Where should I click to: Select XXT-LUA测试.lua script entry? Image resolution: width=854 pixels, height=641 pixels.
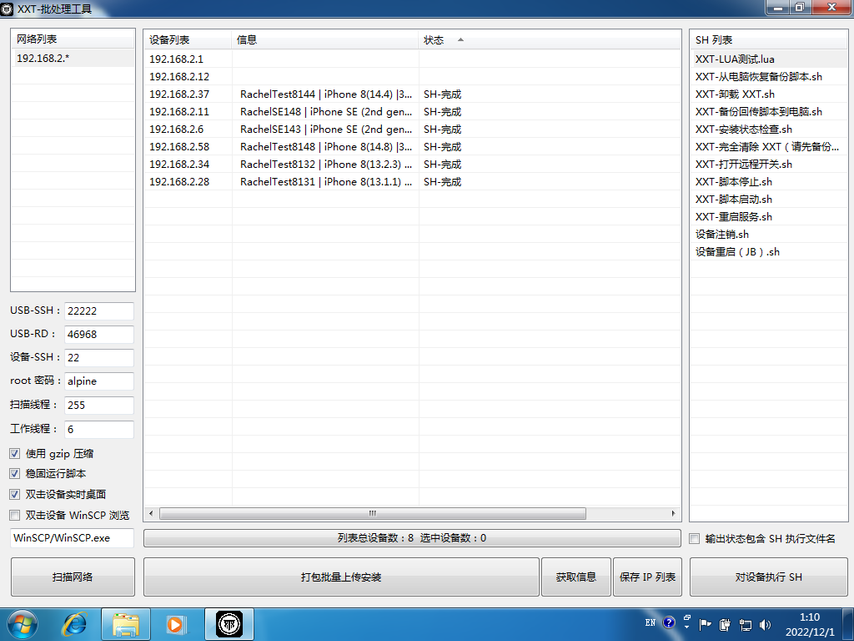[x=735, y=59]
